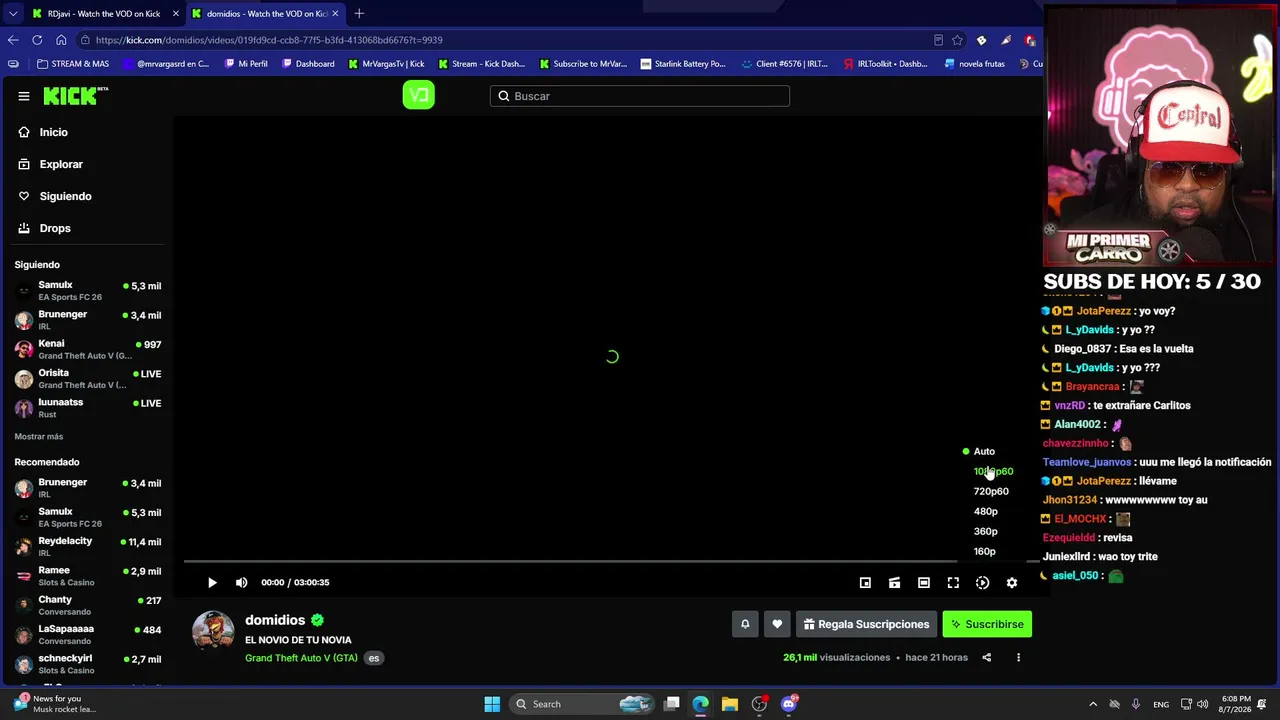Open Mi Perfil bookmark
1280x720 pixels.
[246, 64]
